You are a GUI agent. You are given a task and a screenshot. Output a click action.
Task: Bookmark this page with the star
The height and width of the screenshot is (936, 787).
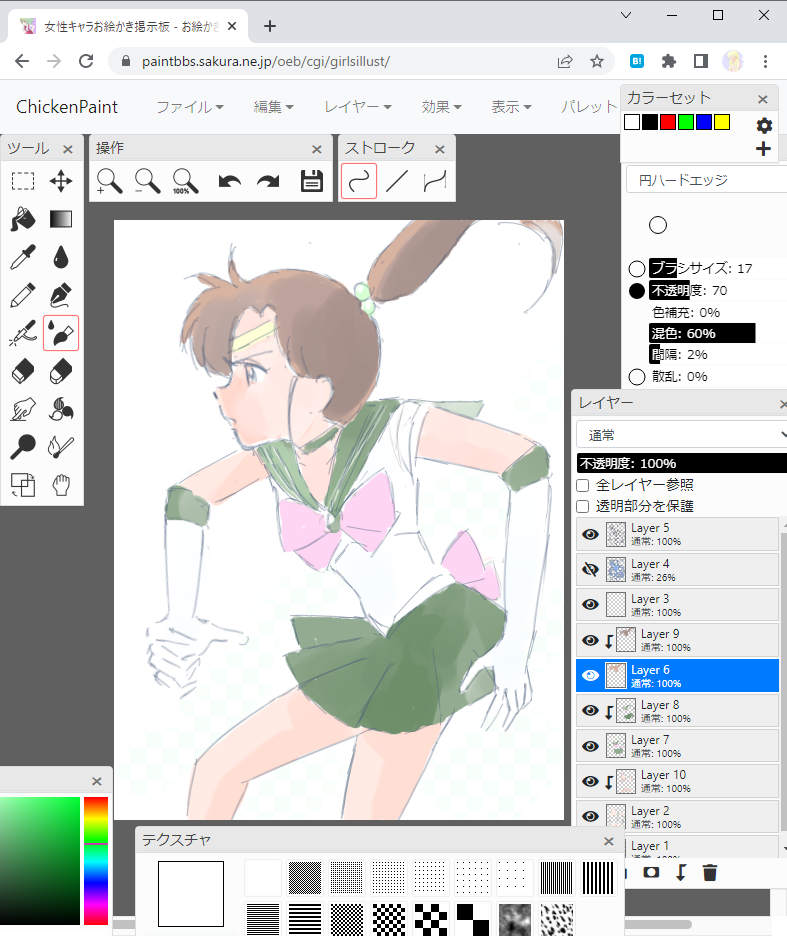(597, 61)
